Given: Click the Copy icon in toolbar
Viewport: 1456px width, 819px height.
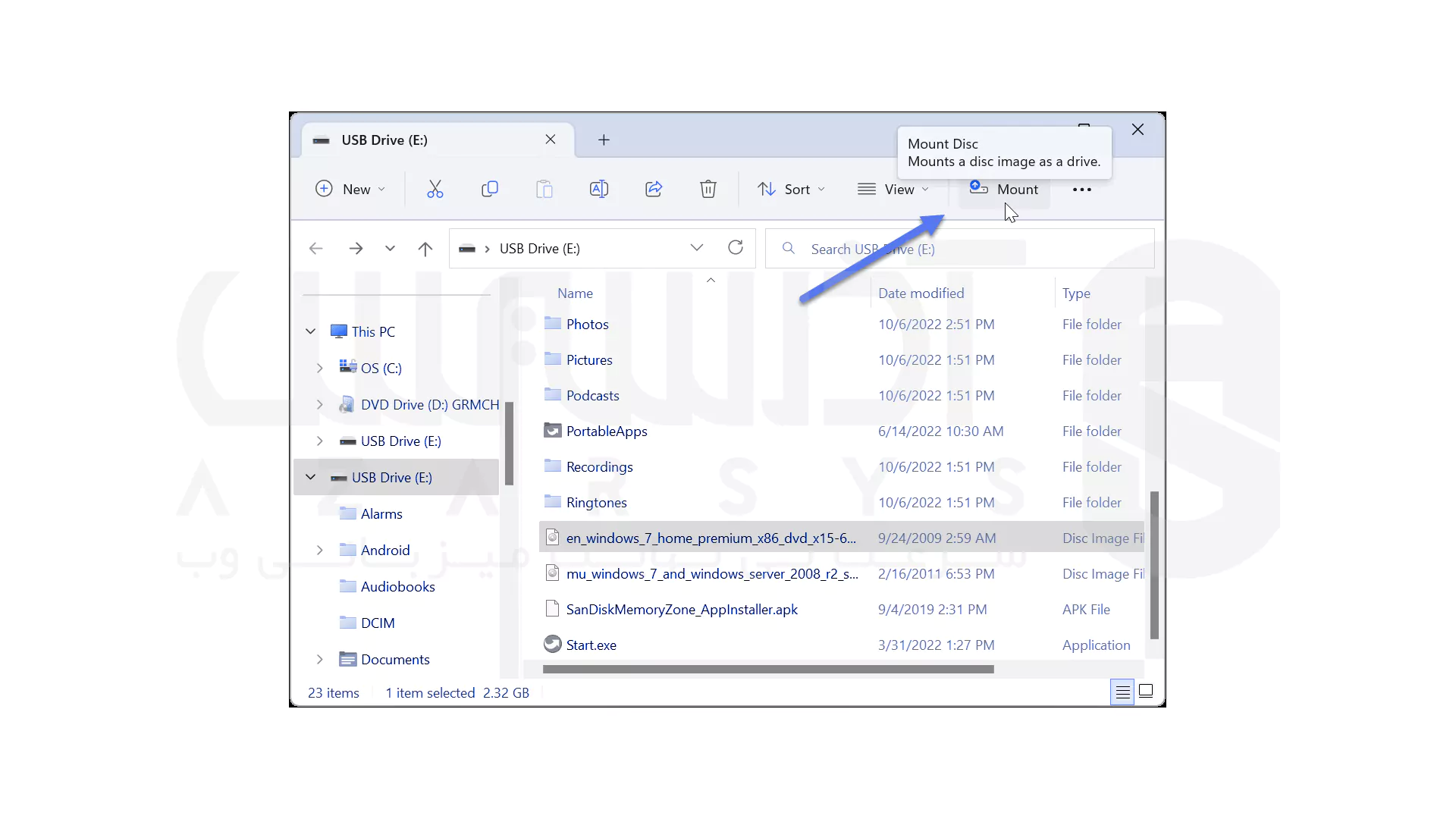Looking at the screenshot, I should (x=490, y=190).
